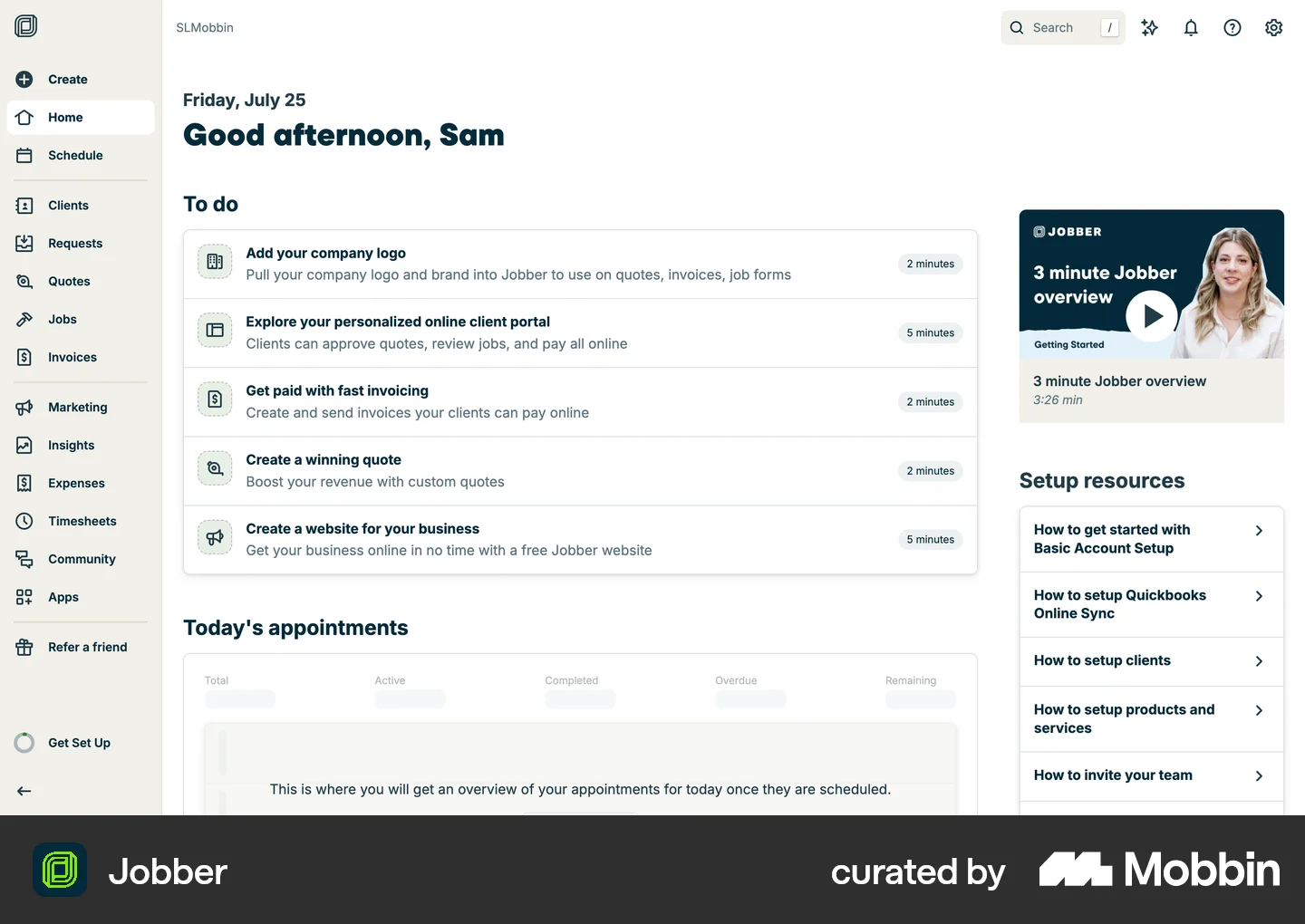This screenshot has height=924, width=1305.
Task: Open Apps in the sidebar
Action: tap(81, 598)
